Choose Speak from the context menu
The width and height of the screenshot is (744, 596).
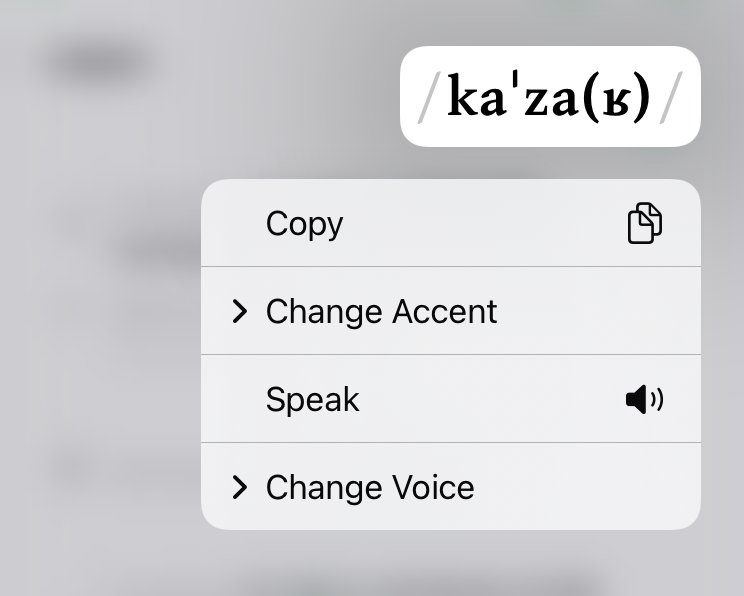pyautogui.click(x=451, y=399)
